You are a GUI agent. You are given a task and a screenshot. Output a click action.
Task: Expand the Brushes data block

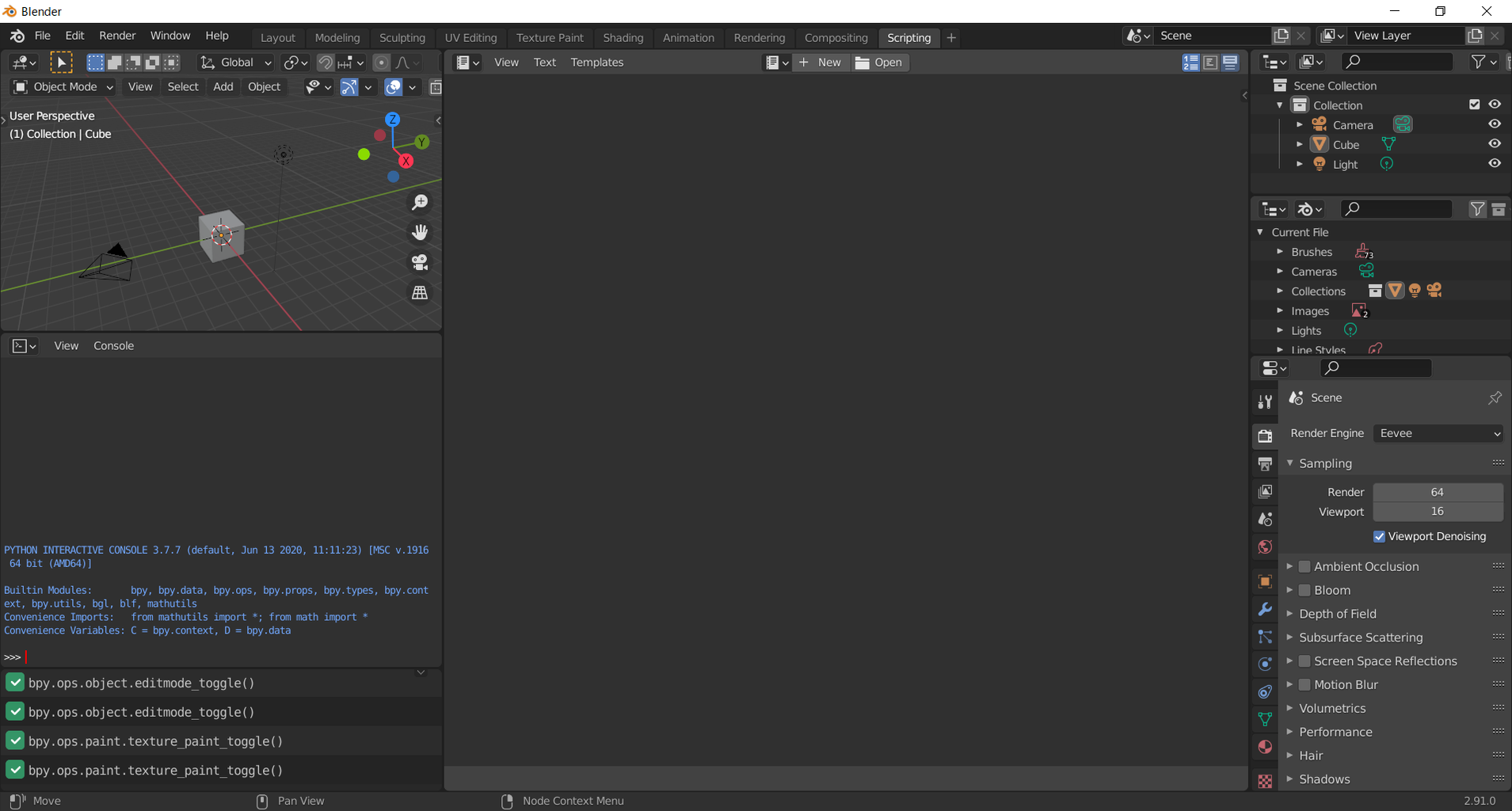[1280, 252]
